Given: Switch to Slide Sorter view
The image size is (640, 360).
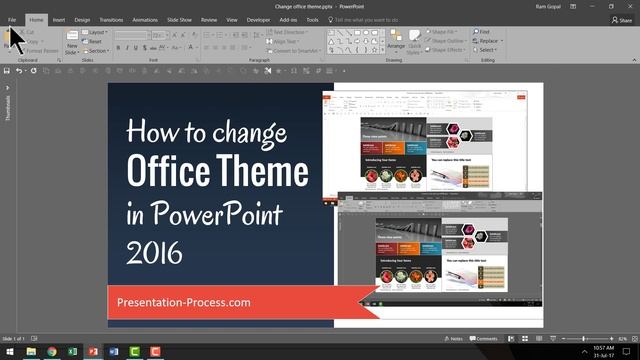Looking at the screenshot, I should point(525,339).
